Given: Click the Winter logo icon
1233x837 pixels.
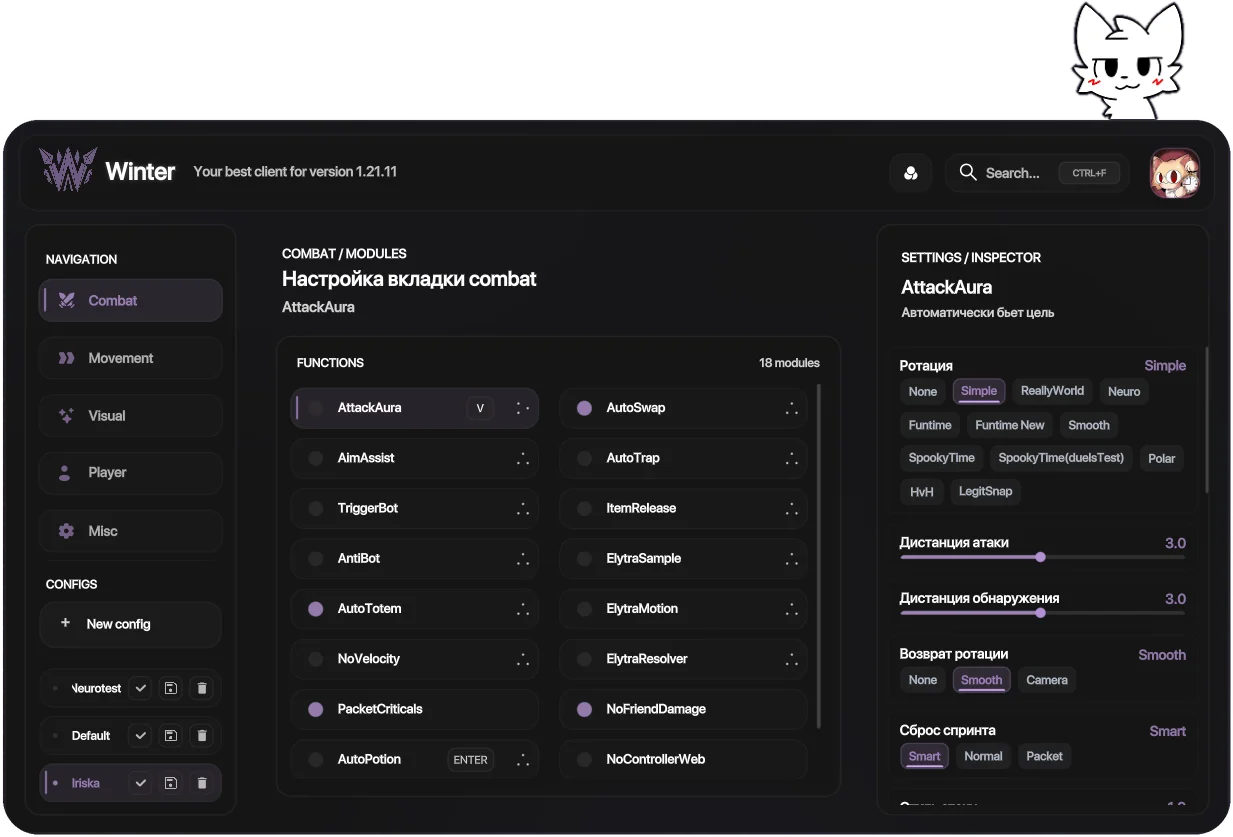Looking at the screenshot, I should tap(68, 170).
